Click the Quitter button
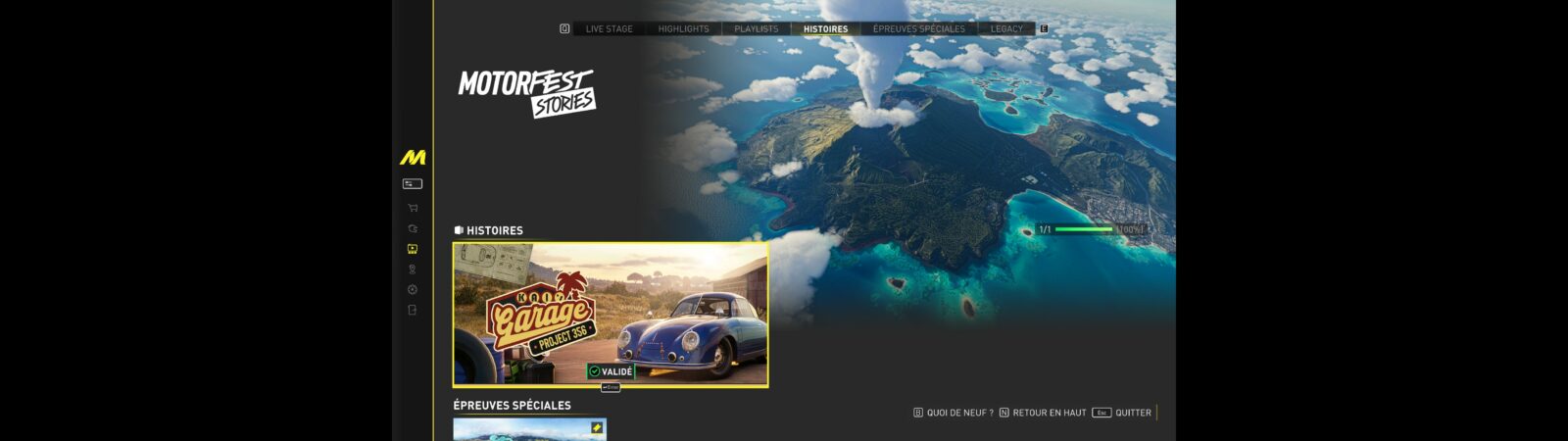1568x441 pixels. tap(1122, 413)
